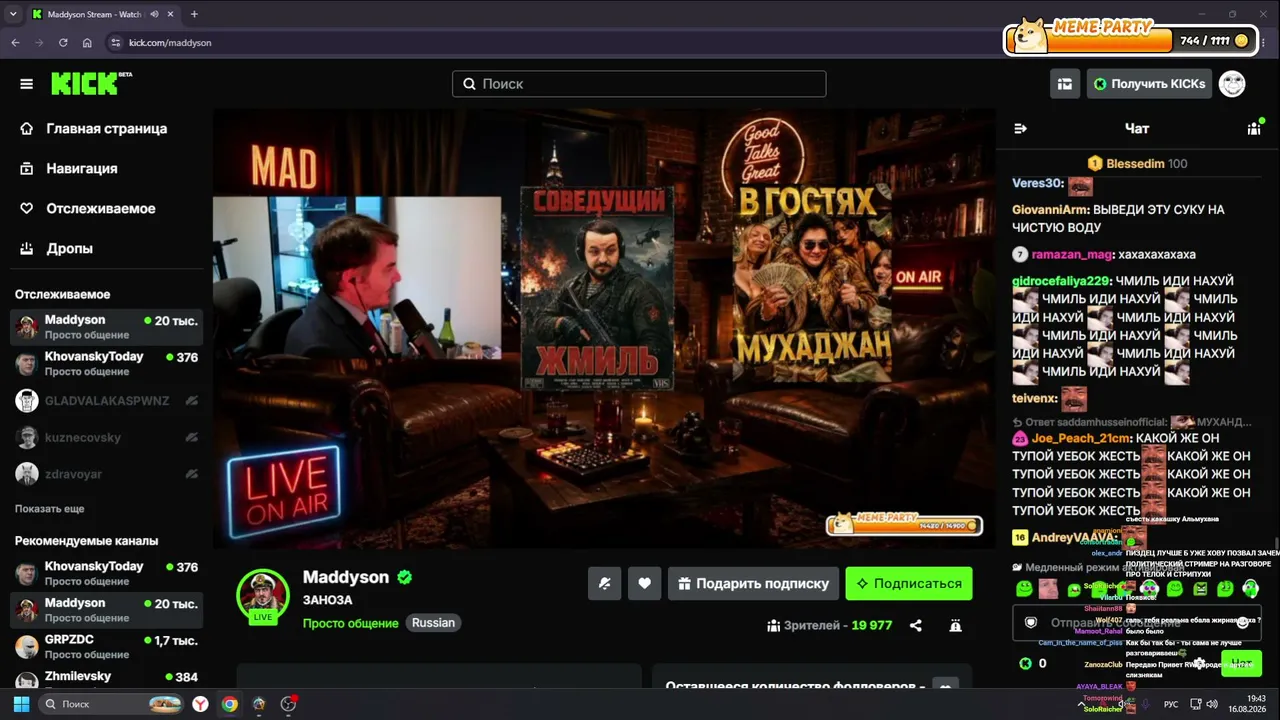Mute the Maddyson Stream tab audio

pyautogui.click(x=153, y=14)
